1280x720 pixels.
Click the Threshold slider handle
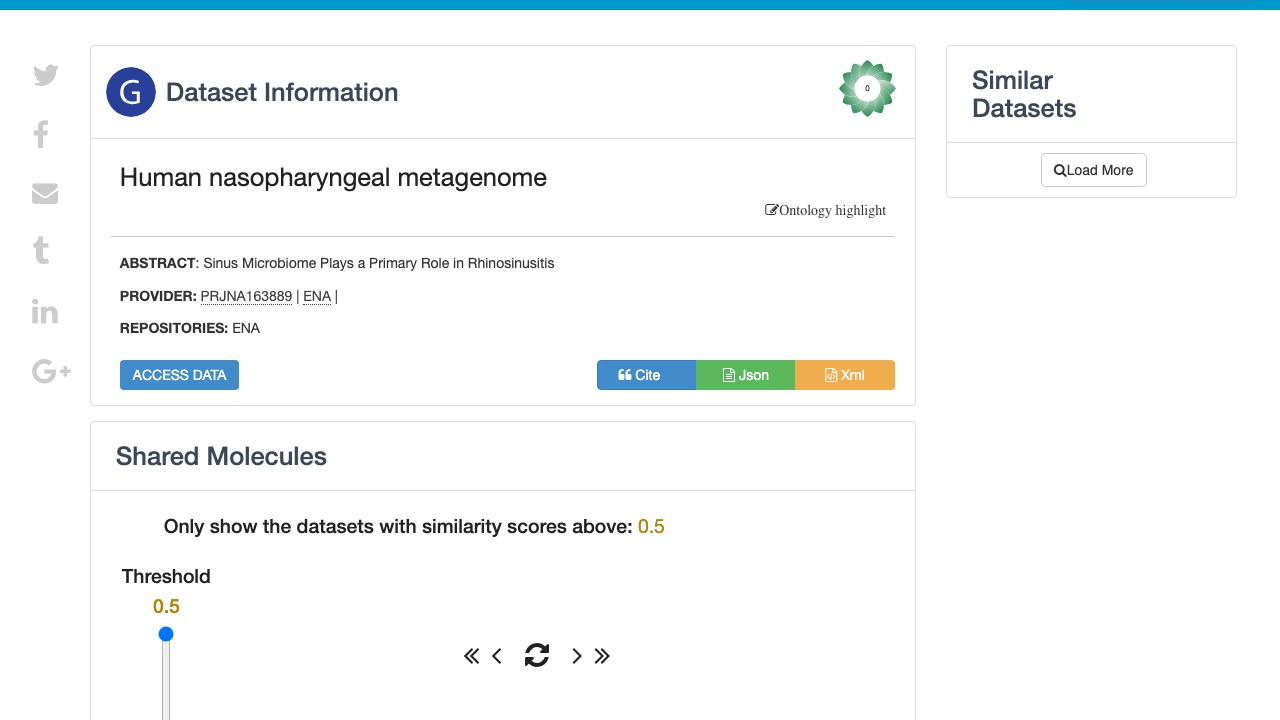[x=166, y=634]
